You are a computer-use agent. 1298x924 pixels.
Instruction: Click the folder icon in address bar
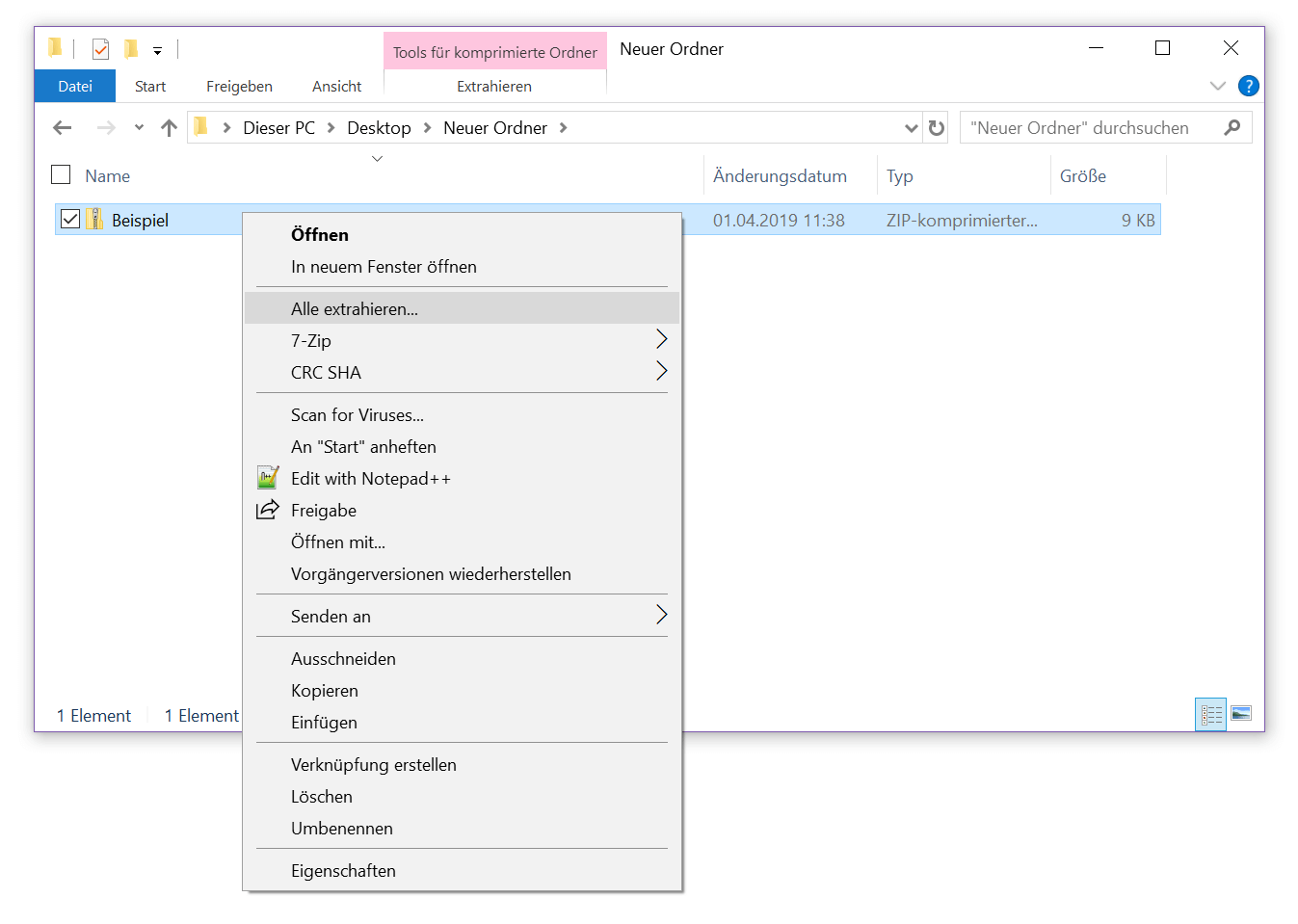200,126
